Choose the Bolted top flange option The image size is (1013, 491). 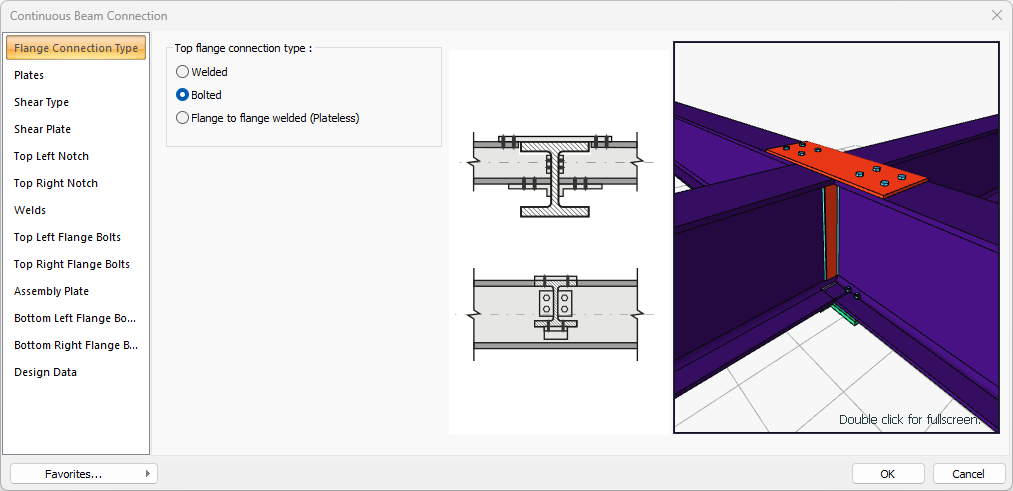[x=182, y=95]
